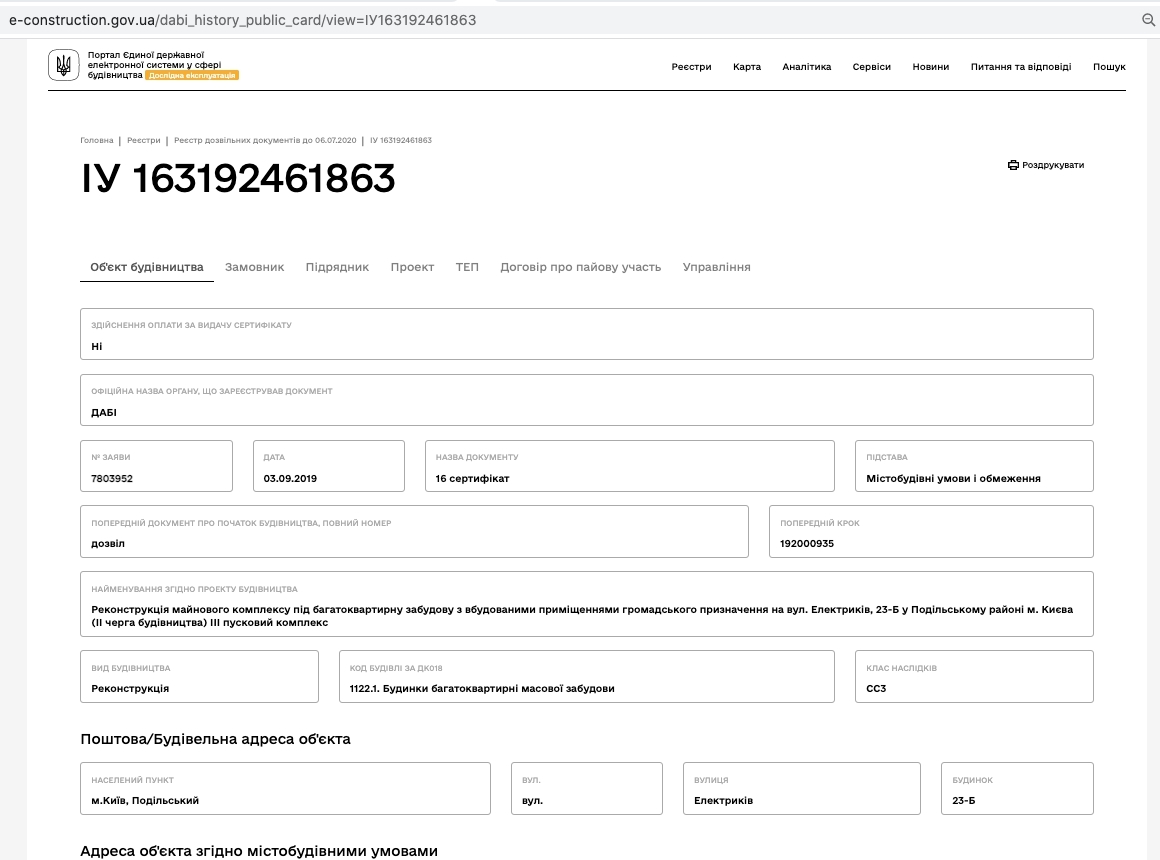Select the Об'єкт будівництва tab
This screenshot has height=860, width=1160.
click(146, 267)
